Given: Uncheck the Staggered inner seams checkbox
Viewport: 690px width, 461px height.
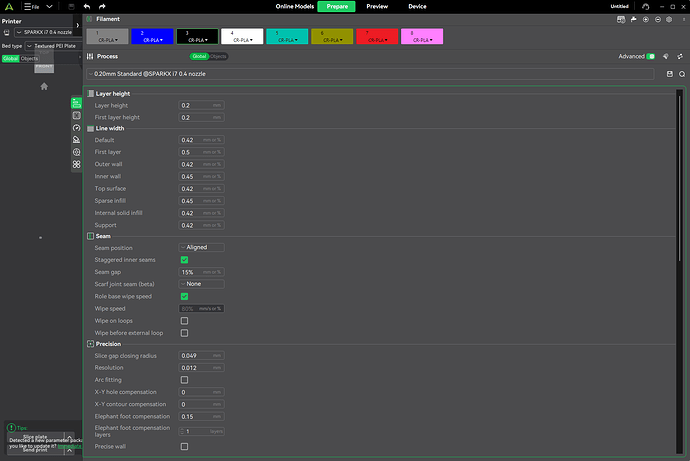Looking at the screenshot, I should tap(184, 260).
